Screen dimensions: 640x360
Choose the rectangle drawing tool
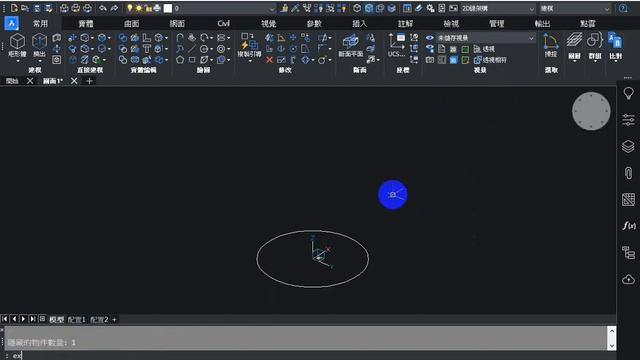(192, 60)
